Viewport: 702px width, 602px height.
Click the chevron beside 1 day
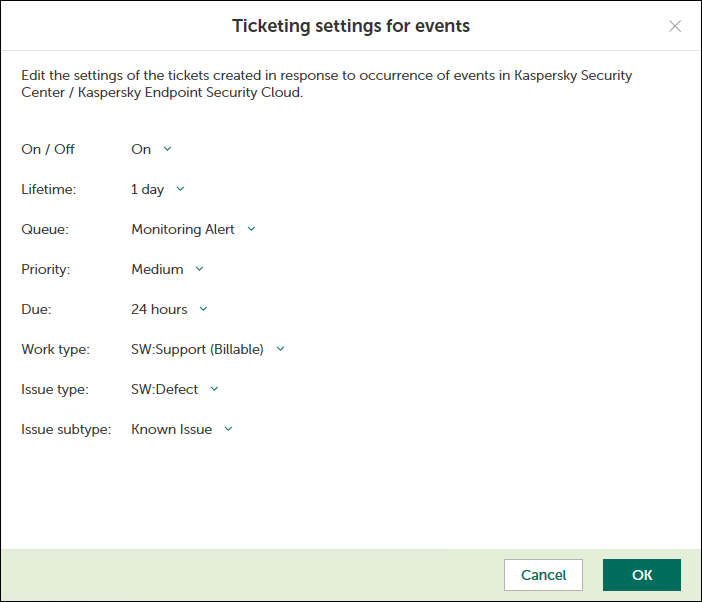click(180, 189)
